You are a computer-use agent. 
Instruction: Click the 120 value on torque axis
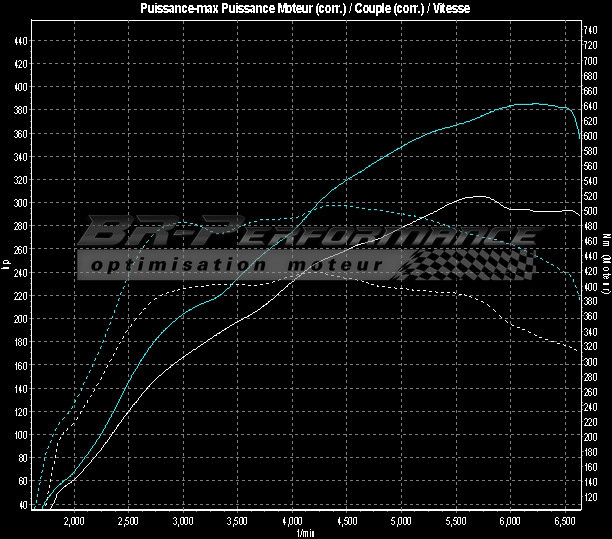(591, 497)
